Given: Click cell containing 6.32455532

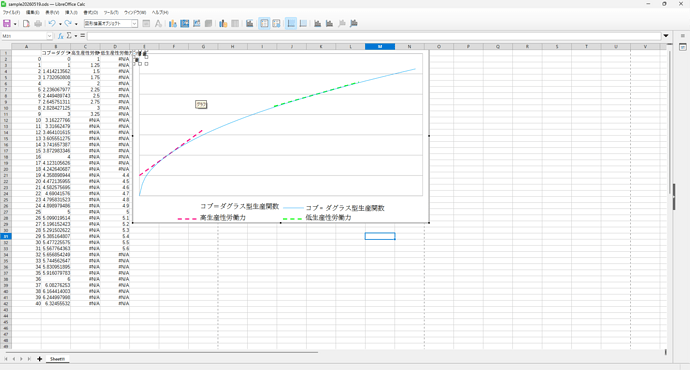Looking at the screenshot, I should (x=56, y=304).
